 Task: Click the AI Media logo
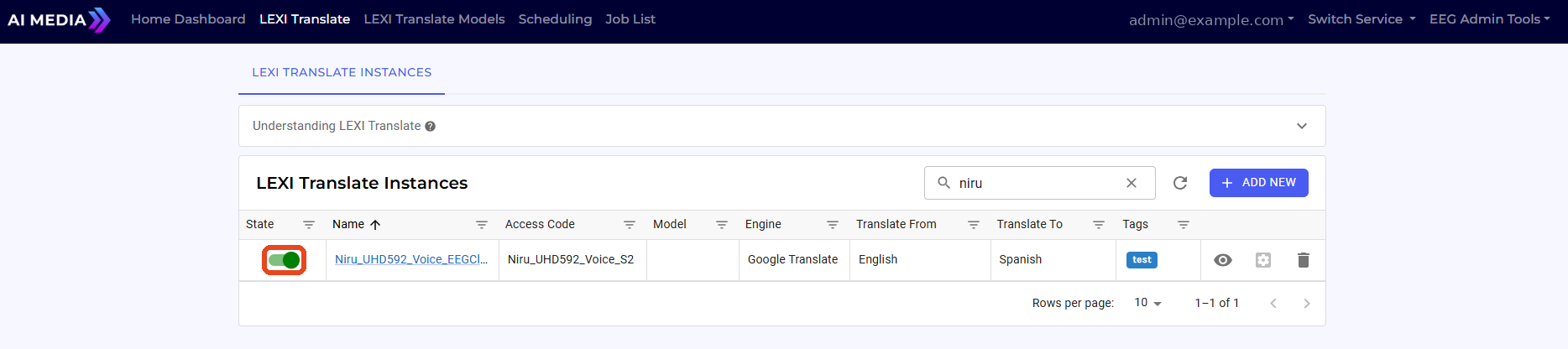pos(59,19)
